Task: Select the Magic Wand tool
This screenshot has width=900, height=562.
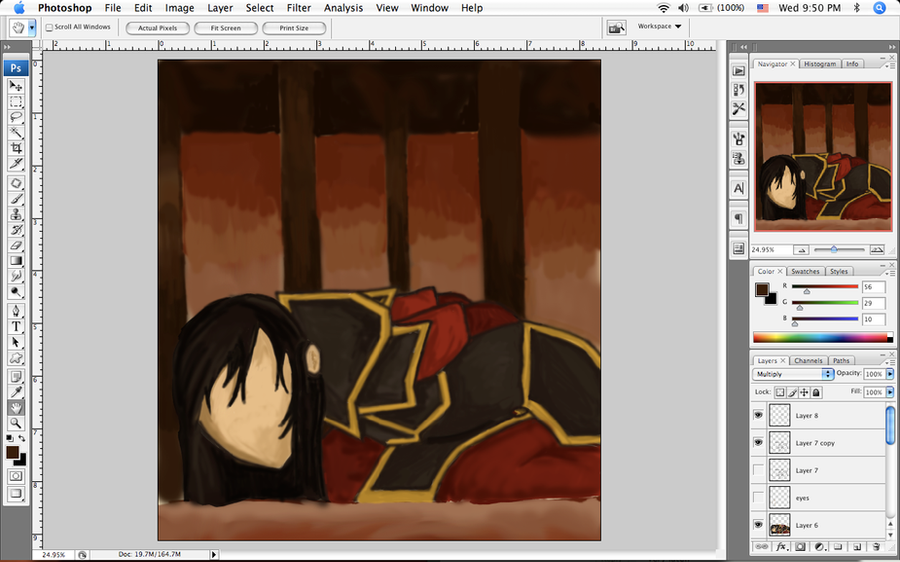Action: click(x=15, y=133)
